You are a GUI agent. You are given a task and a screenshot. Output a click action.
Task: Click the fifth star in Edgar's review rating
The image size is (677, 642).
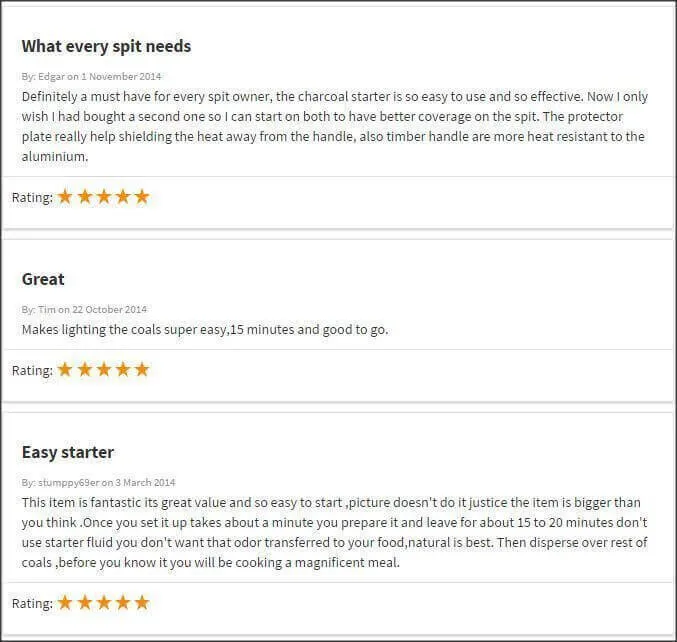click(142, 197)
